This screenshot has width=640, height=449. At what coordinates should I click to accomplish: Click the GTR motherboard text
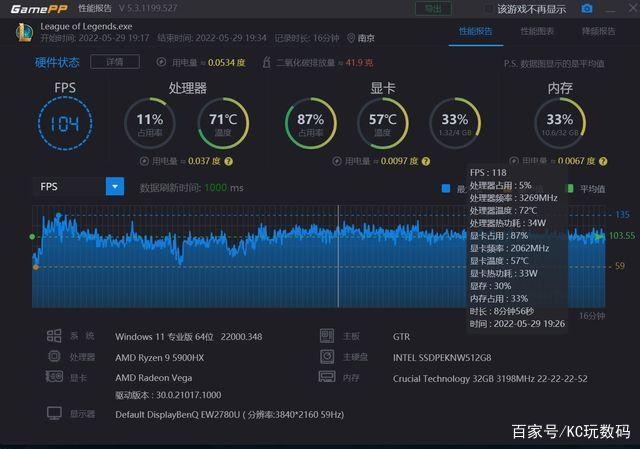[401, 337]
